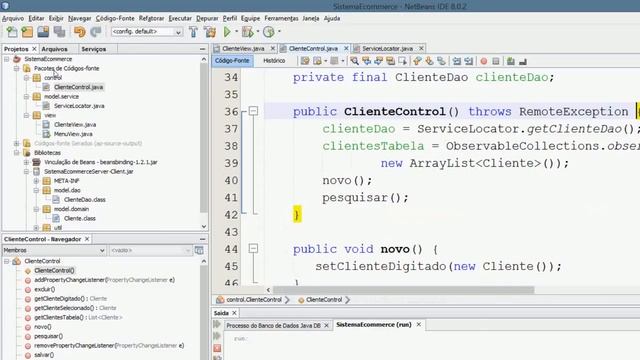Click the Find Selection magnifier icon in editor toolbar

click(x=354, y=61)
